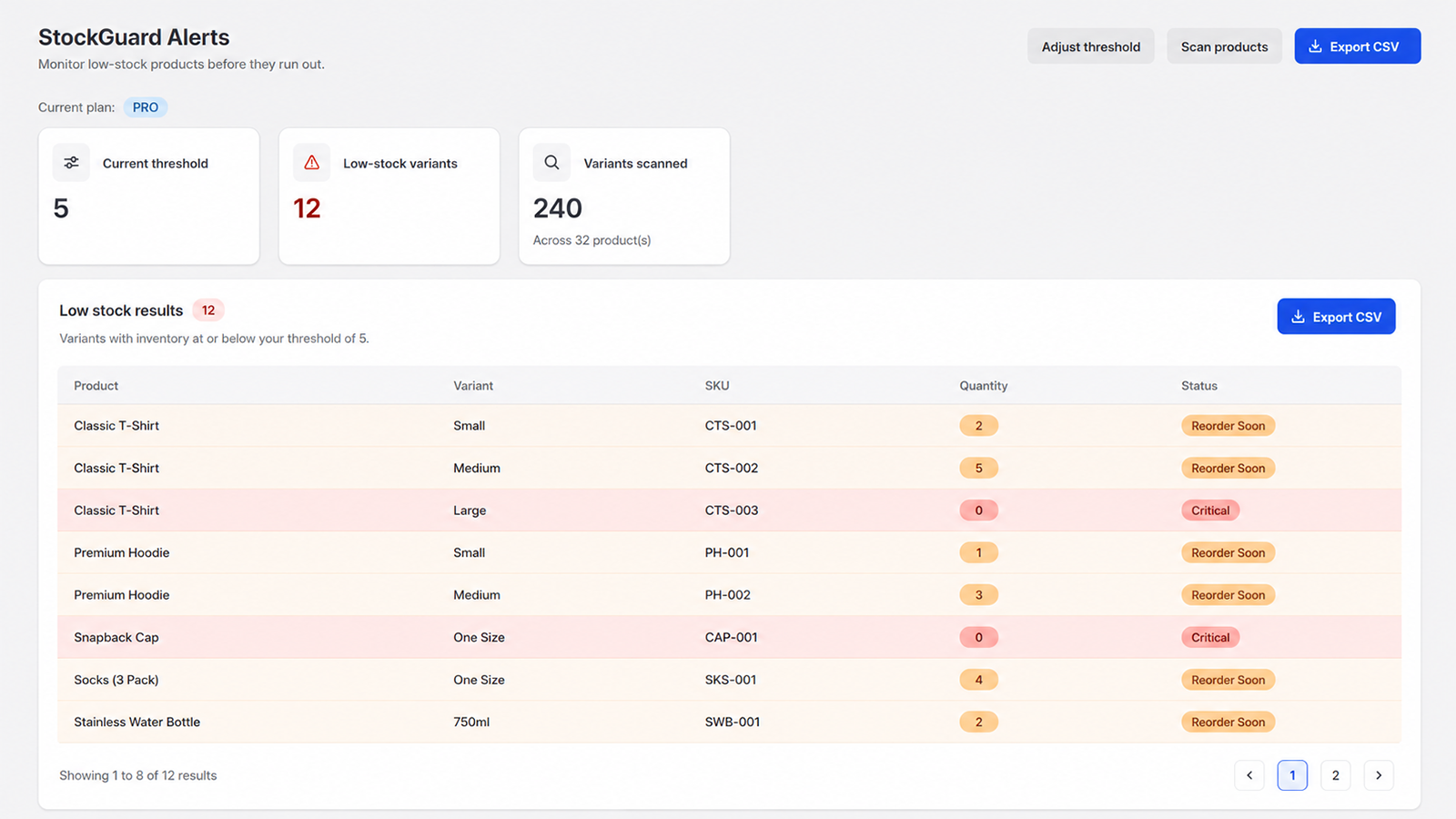Screen dimensions: 1456x819
Task: Go to previous page with left chevron
Action: pyautogui.click(x=1249, y=775)
